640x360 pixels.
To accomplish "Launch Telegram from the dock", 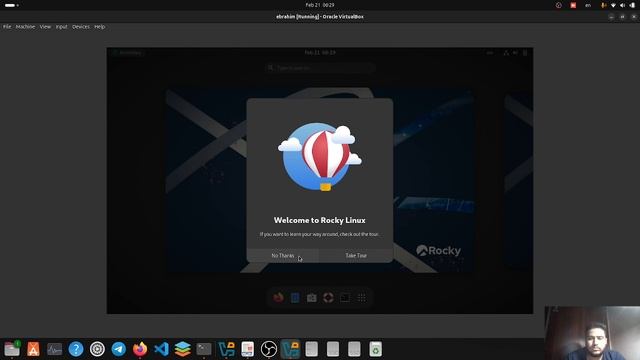I will click(x=119, y=349).
